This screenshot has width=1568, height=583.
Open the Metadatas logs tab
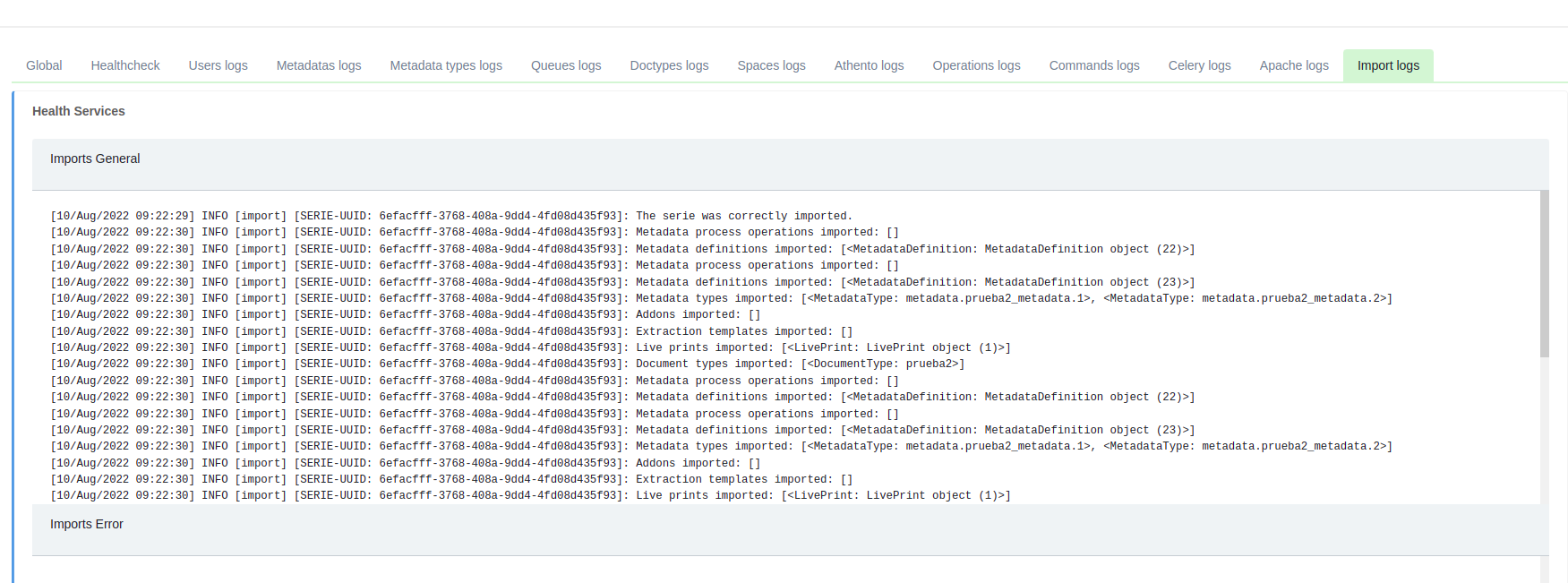[319, 65]
